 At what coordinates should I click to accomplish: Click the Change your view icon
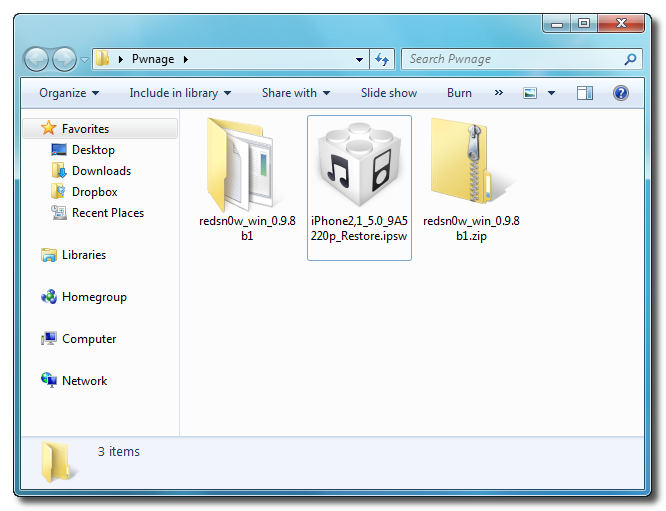point(530,93)
